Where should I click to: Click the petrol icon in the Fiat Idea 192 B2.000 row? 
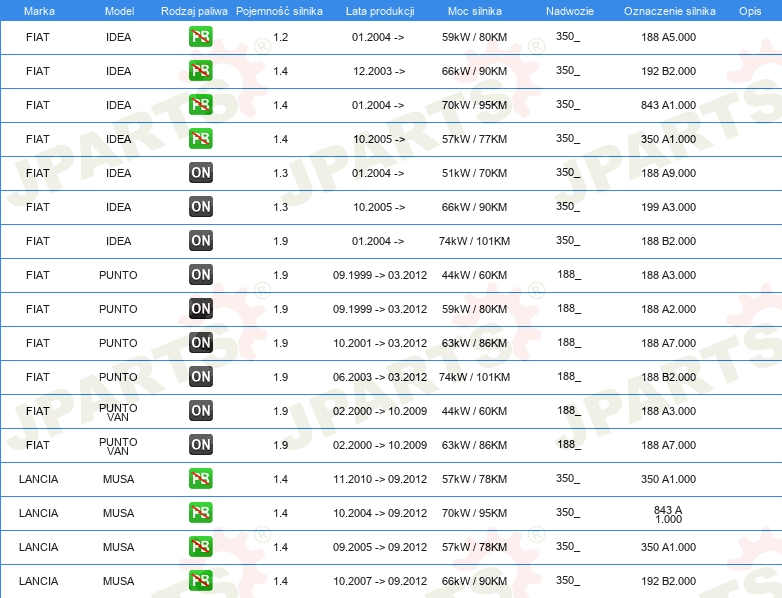pos(200,71)
